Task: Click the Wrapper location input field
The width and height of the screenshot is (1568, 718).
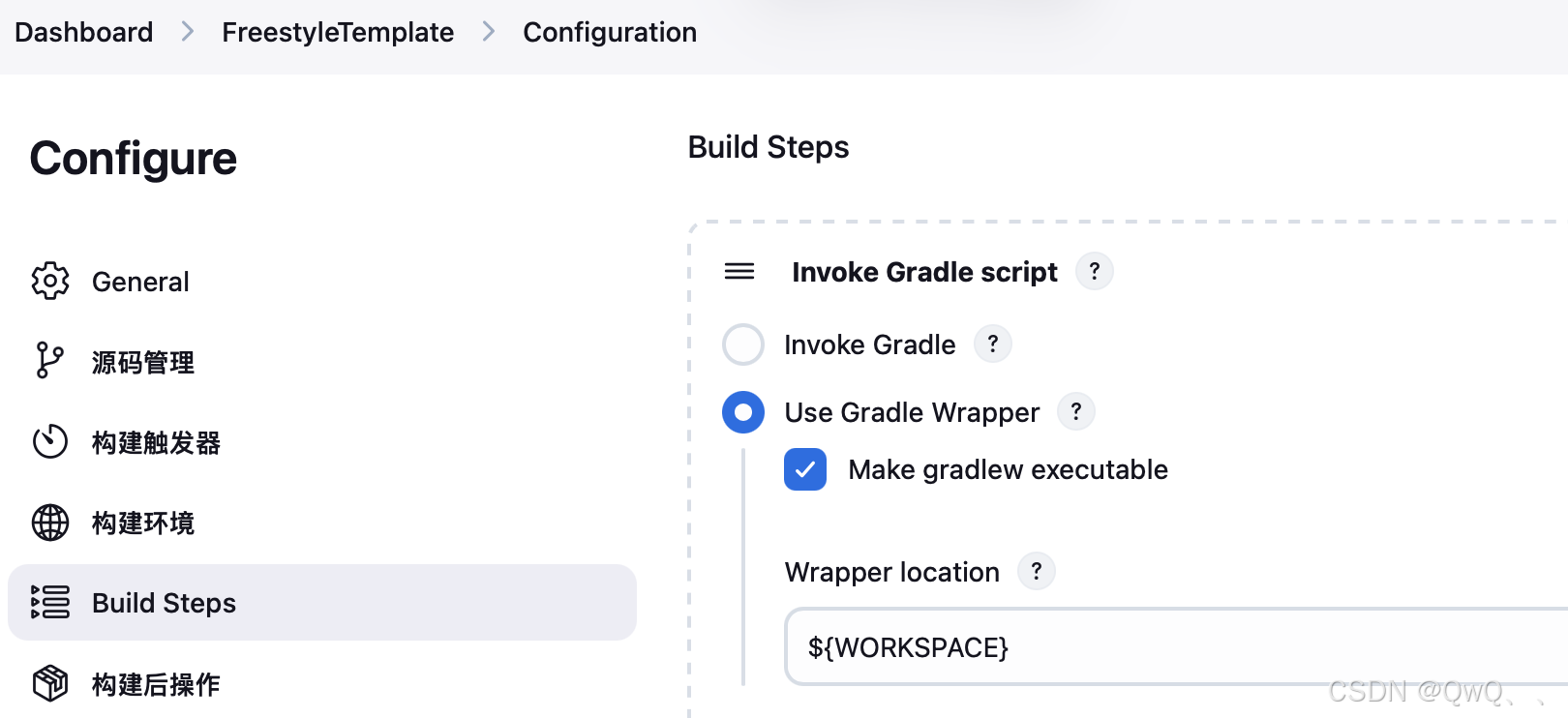Action: (x=1176, y=646)
